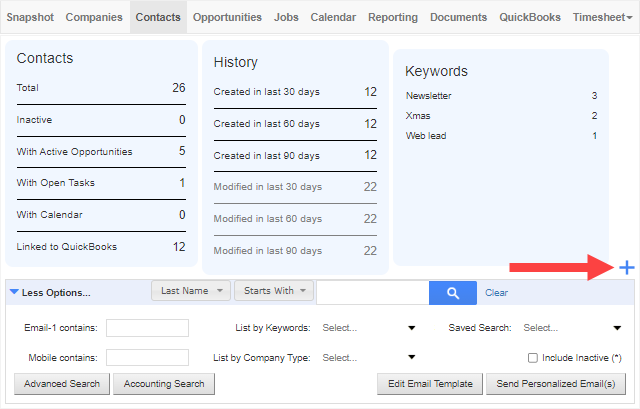Click Send Personalized Email(s) button
Viewport: 640px width, 409px height.
(x=556, y=384)
